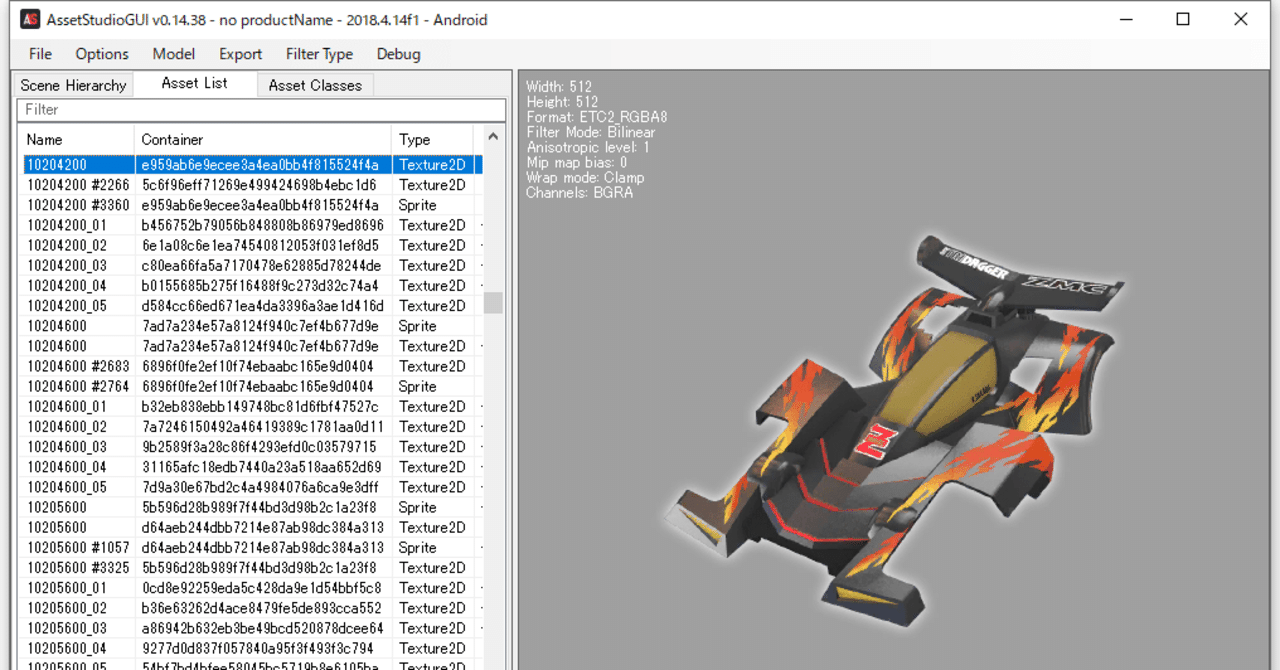The height and width of the screenshot is (670, 1280).
Task: Open the Debug menu
Action: click(x=398, y=54)
